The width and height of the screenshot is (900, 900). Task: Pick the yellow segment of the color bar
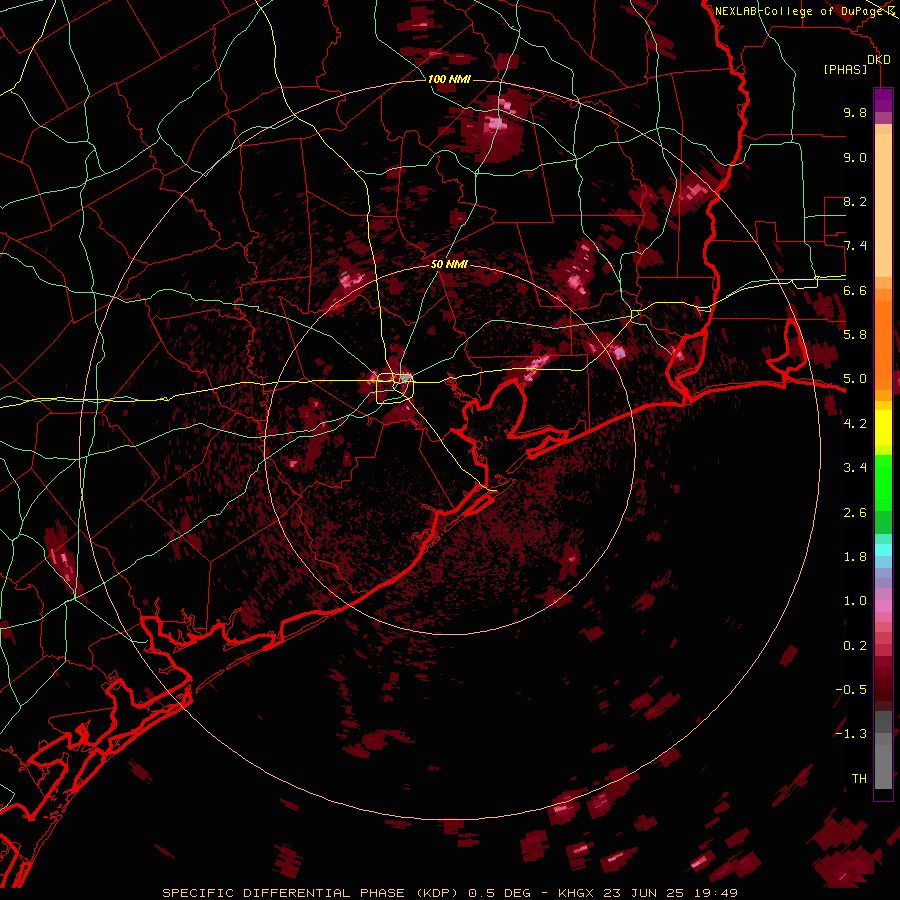[x=883, y=428]
